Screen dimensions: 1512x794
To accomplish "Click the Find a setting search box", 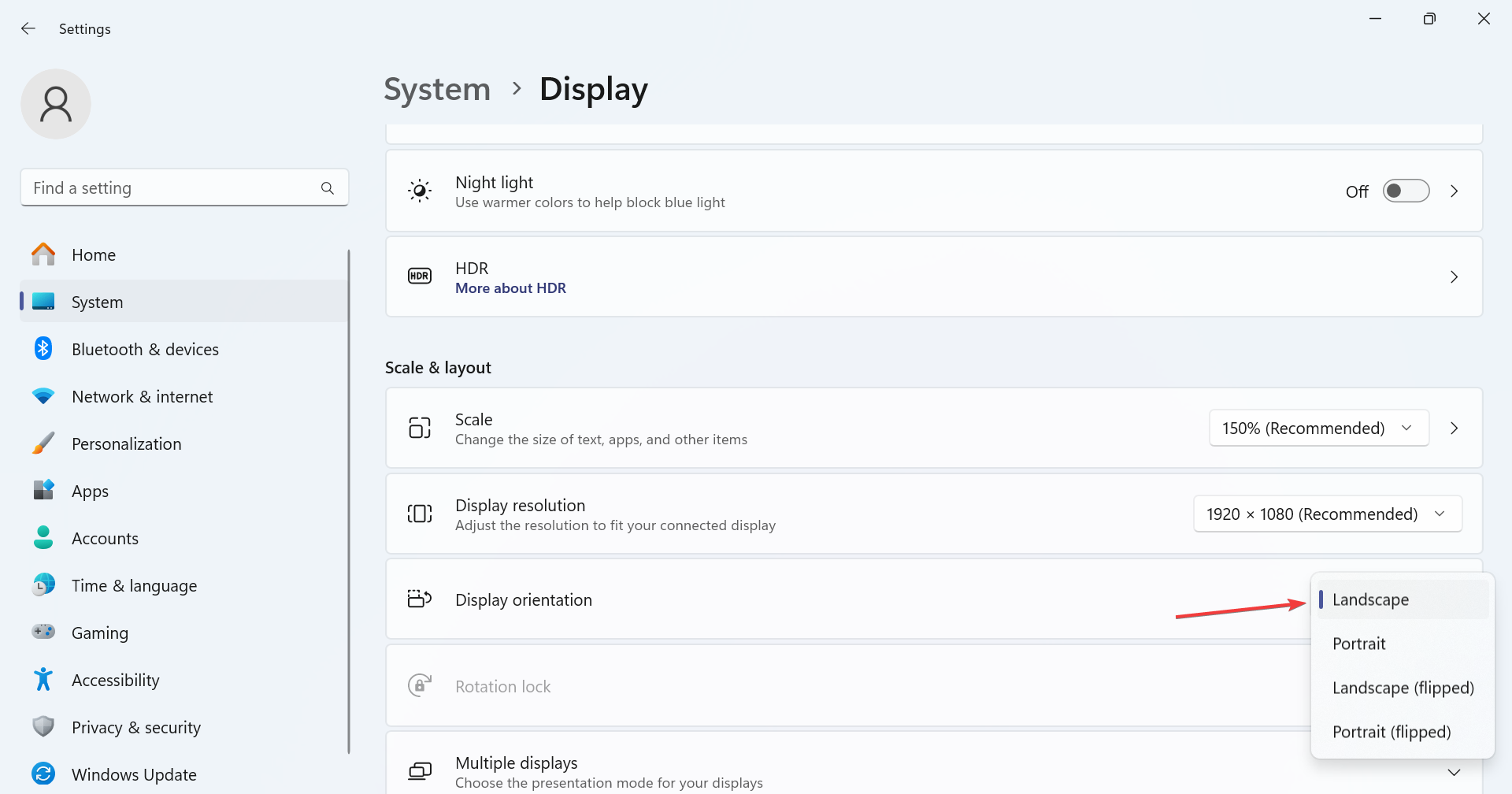I will pyautogui.click(x=184, y=187).
